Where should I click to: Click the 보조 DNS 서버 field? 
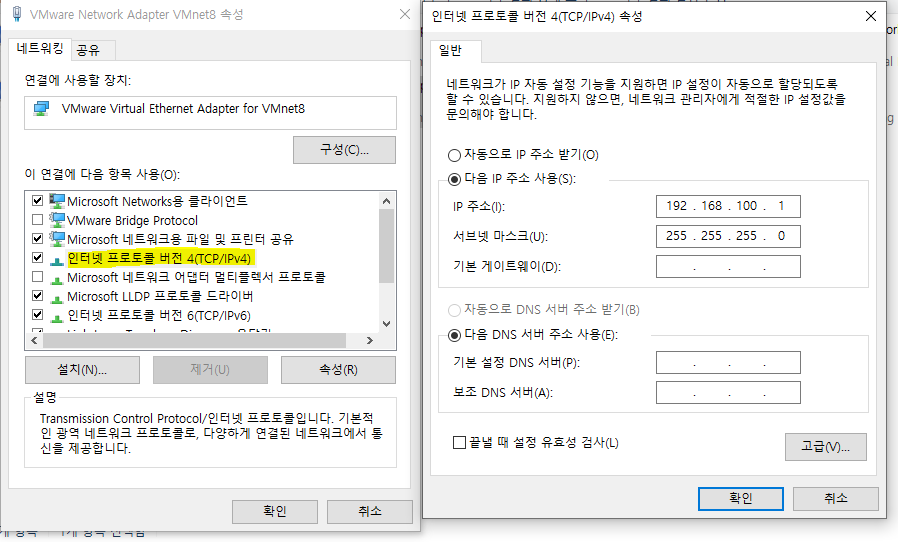click(728, 392)
